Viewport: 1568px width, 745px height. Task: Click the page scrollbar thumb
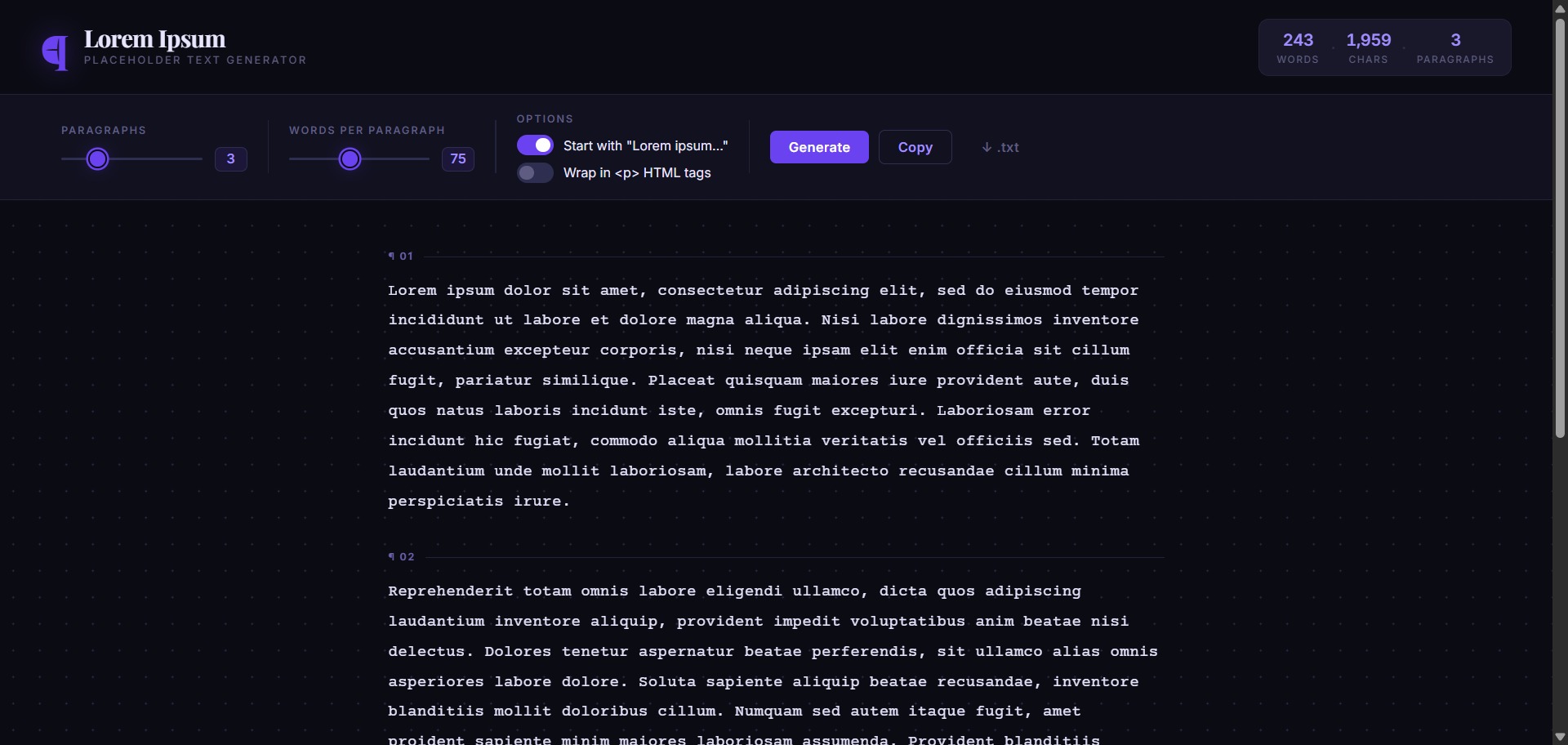click(x=1560, y=228)
